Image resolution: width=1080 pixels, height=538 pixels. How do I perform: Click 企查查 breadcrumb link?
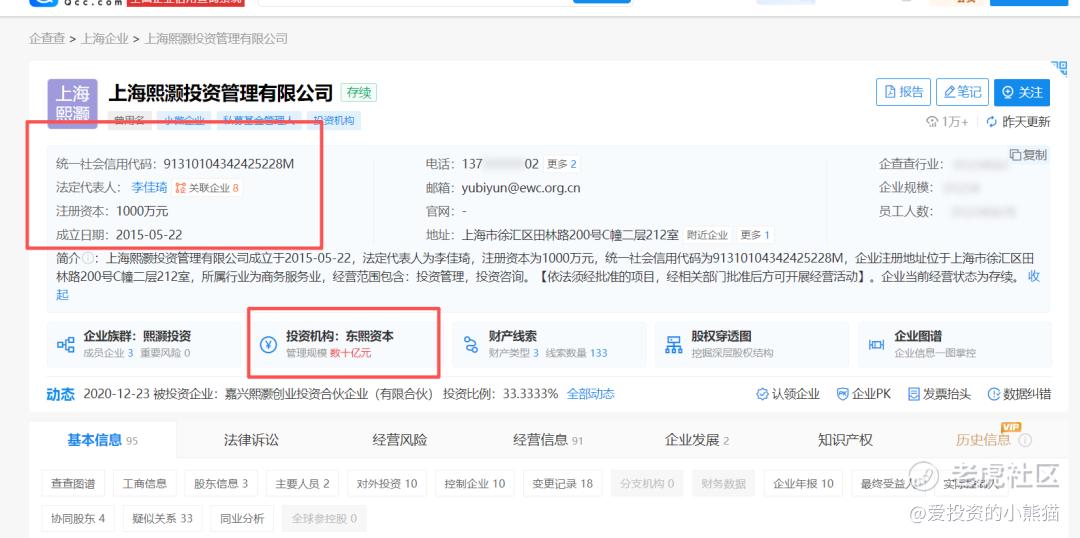click(47, 39)
